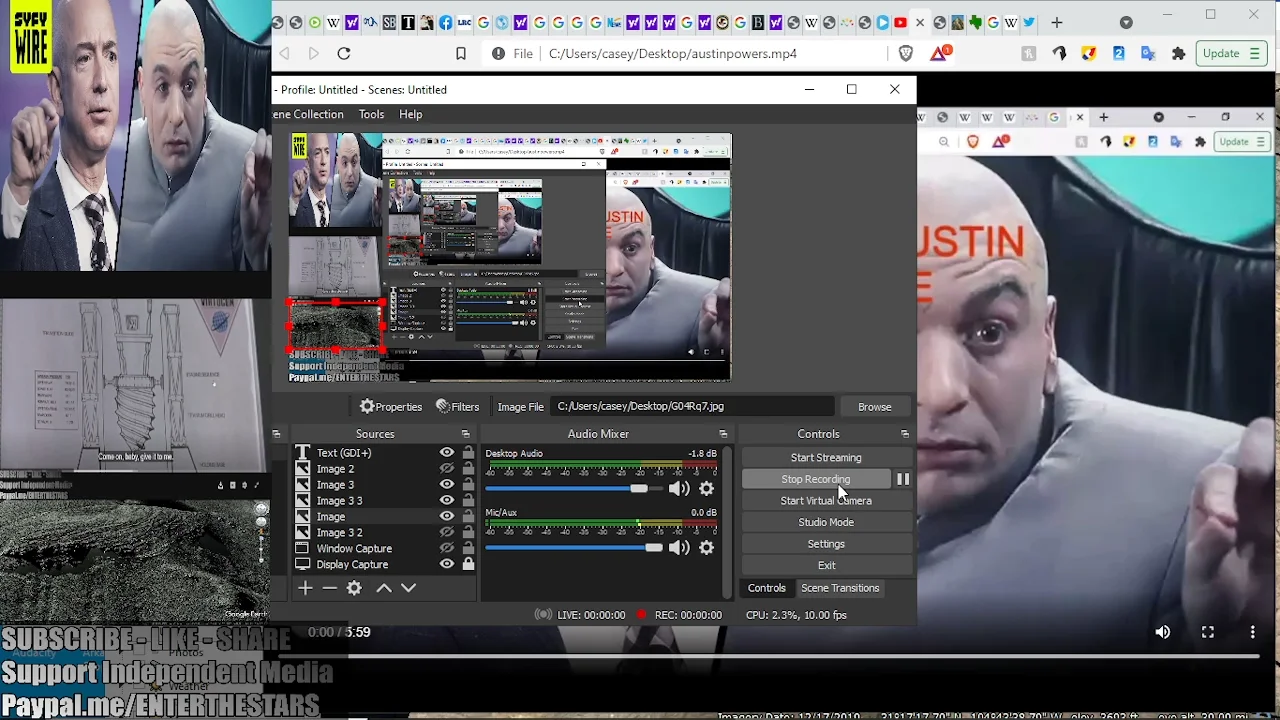Pop out the Audio Mixer dock panel
Image resolution: width=1280 pixels, height=720 pixels.
coord(723,434)
